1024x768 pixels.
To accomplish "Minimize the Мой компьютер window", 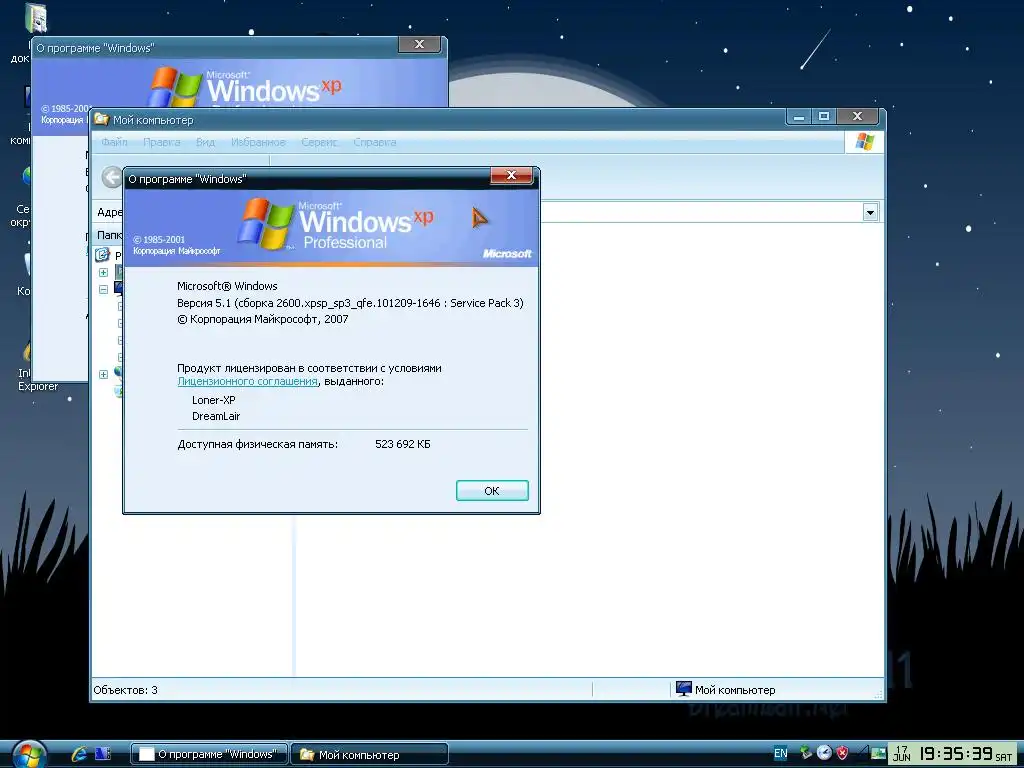I will point(799,117).
